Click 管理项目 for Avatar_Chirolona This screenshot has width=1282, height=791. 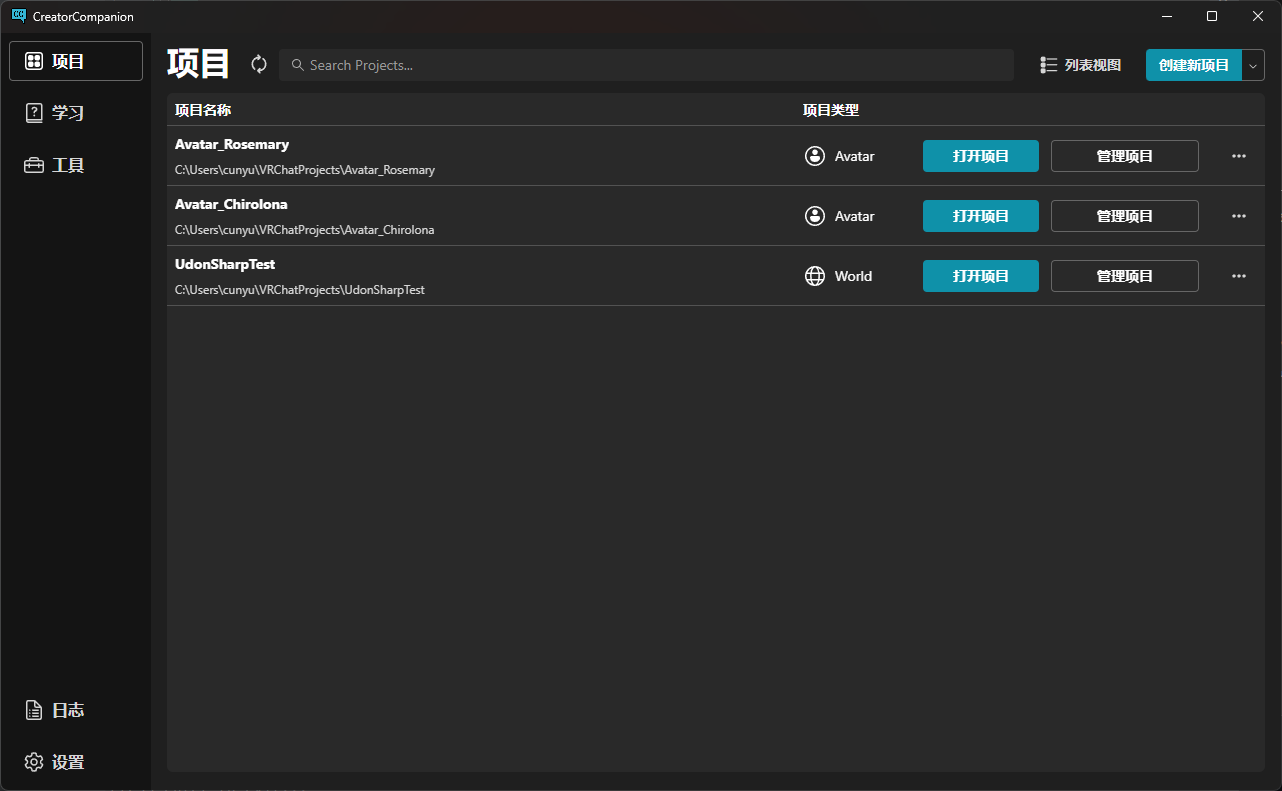coord(1124,216)
